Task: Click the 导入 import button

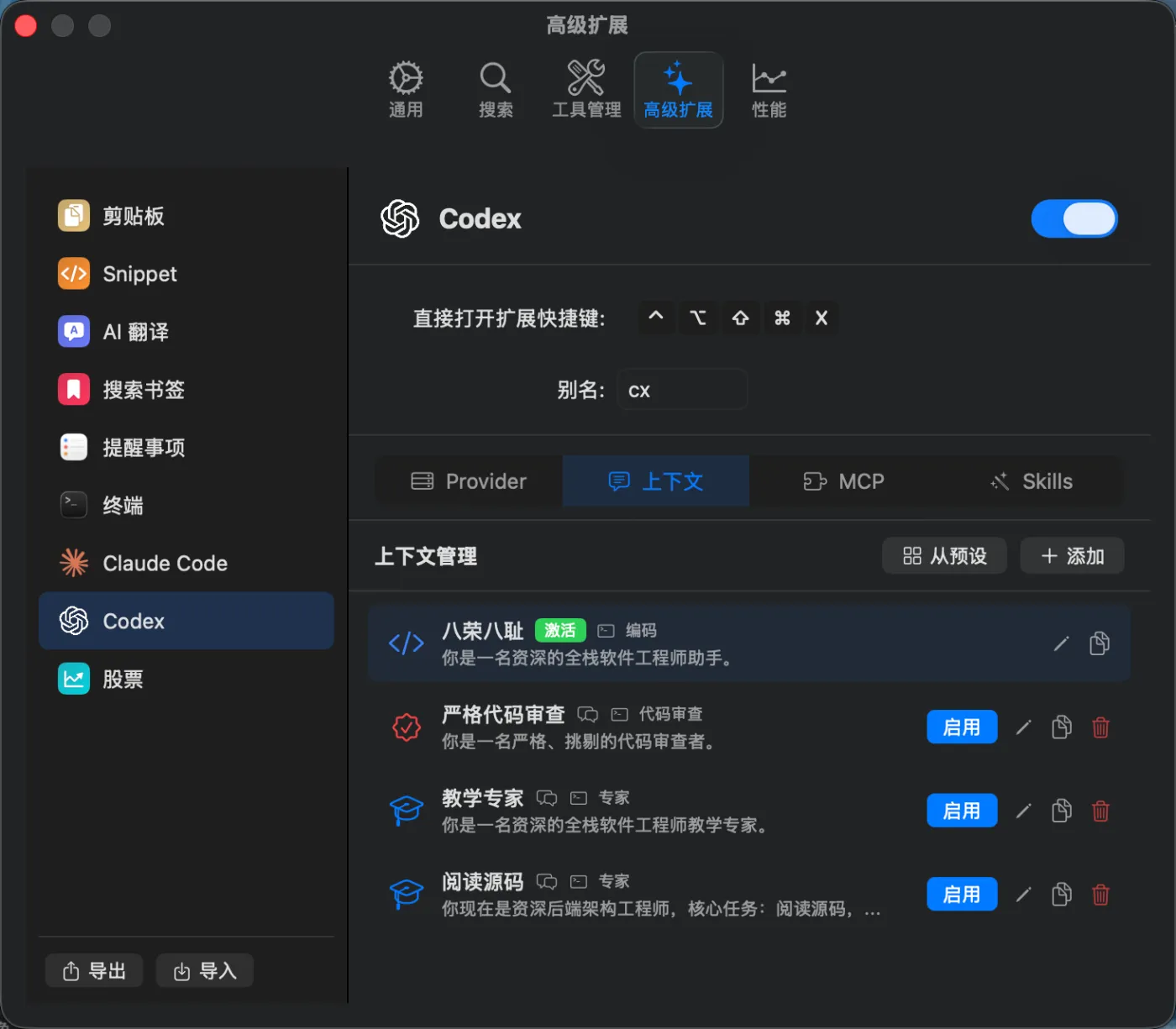Action: (204, 971)
